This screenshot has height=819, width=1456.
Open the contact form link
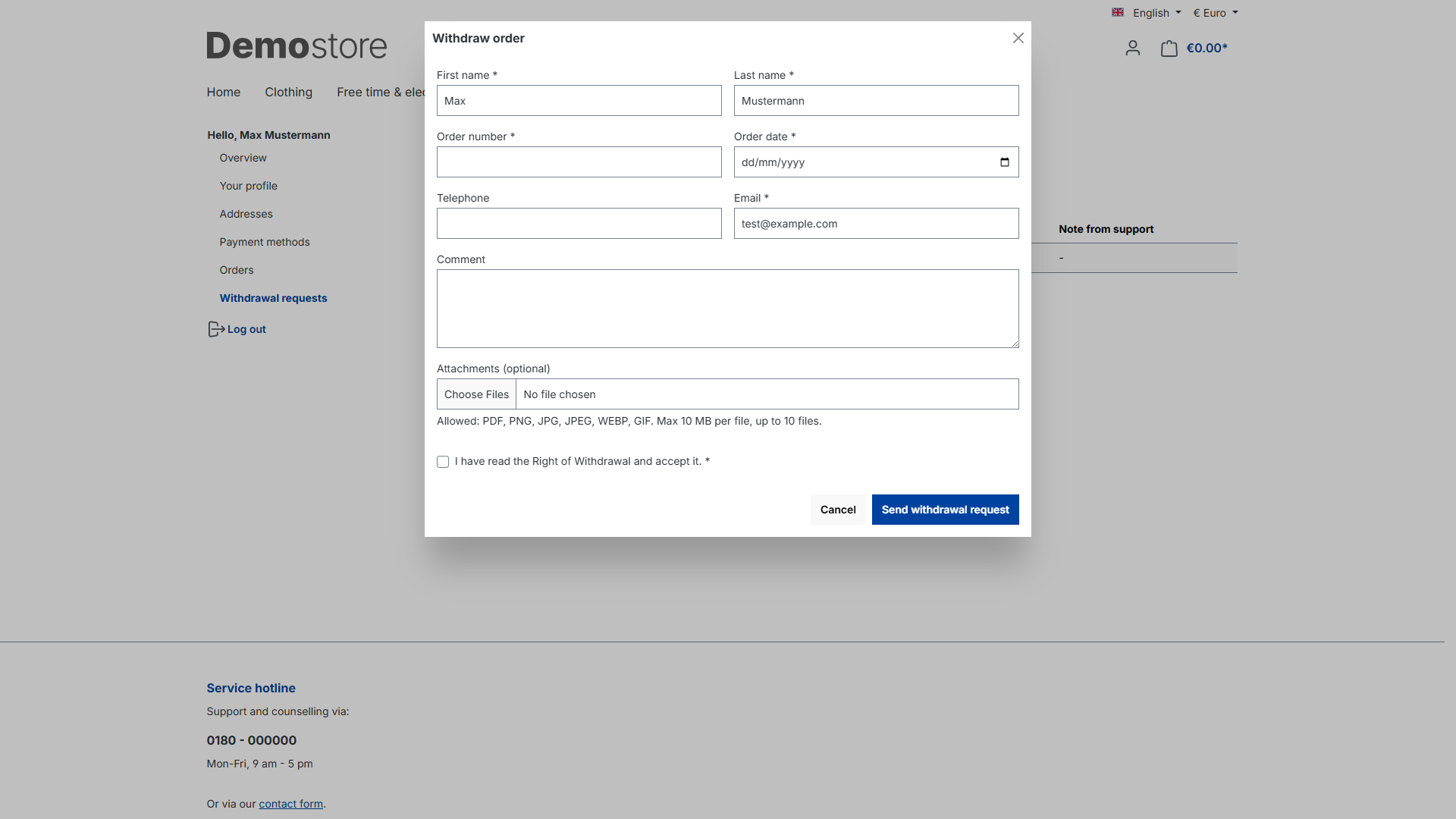290,804
